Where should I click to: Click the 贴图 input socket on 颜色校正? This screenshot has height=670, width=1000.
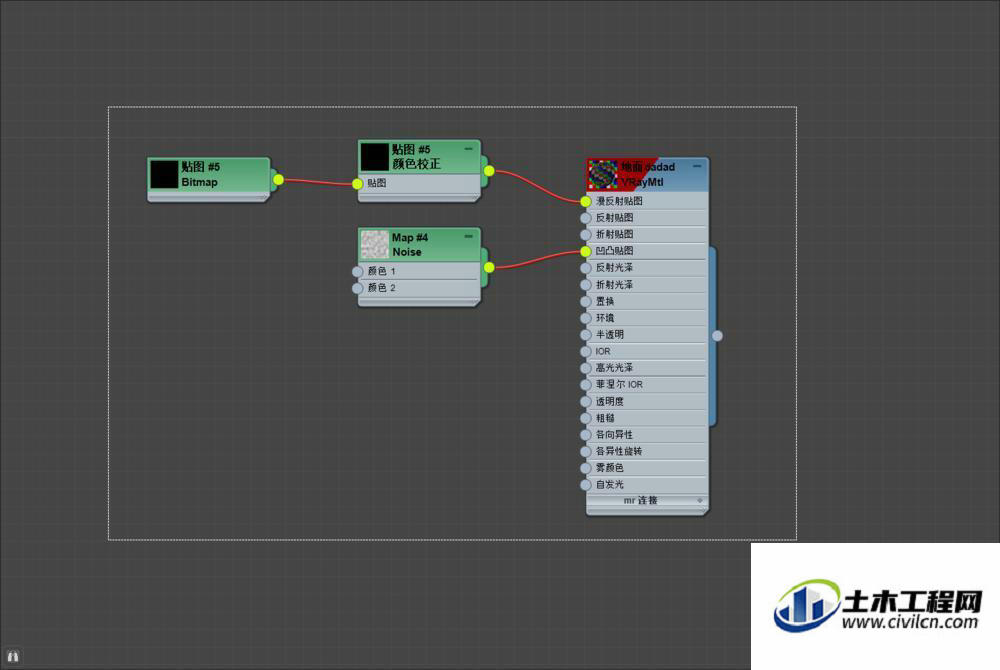pyautogui.click(x=357, y=184)
